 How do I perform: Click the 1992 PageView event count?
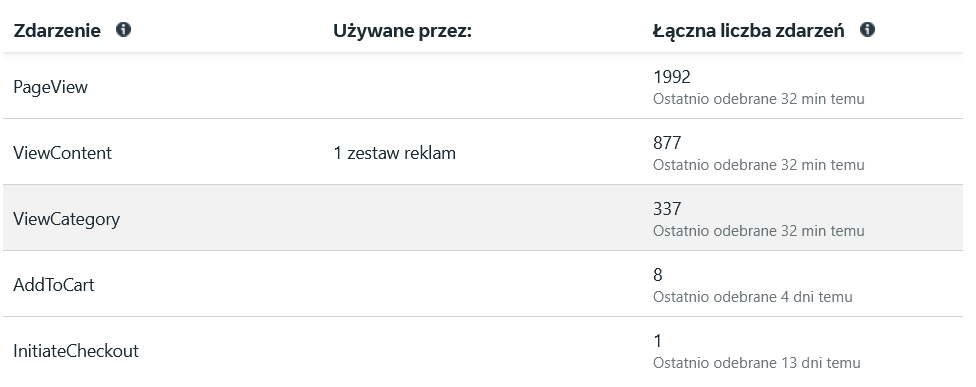pos(672,77)
